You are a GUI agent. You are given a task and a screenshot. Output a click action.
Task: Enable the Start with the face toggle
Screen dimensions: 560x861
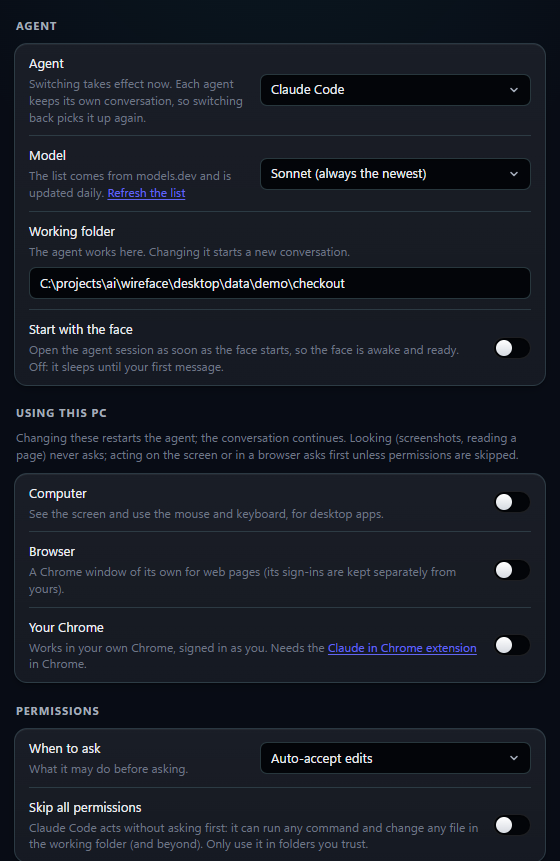coord(512,348)
